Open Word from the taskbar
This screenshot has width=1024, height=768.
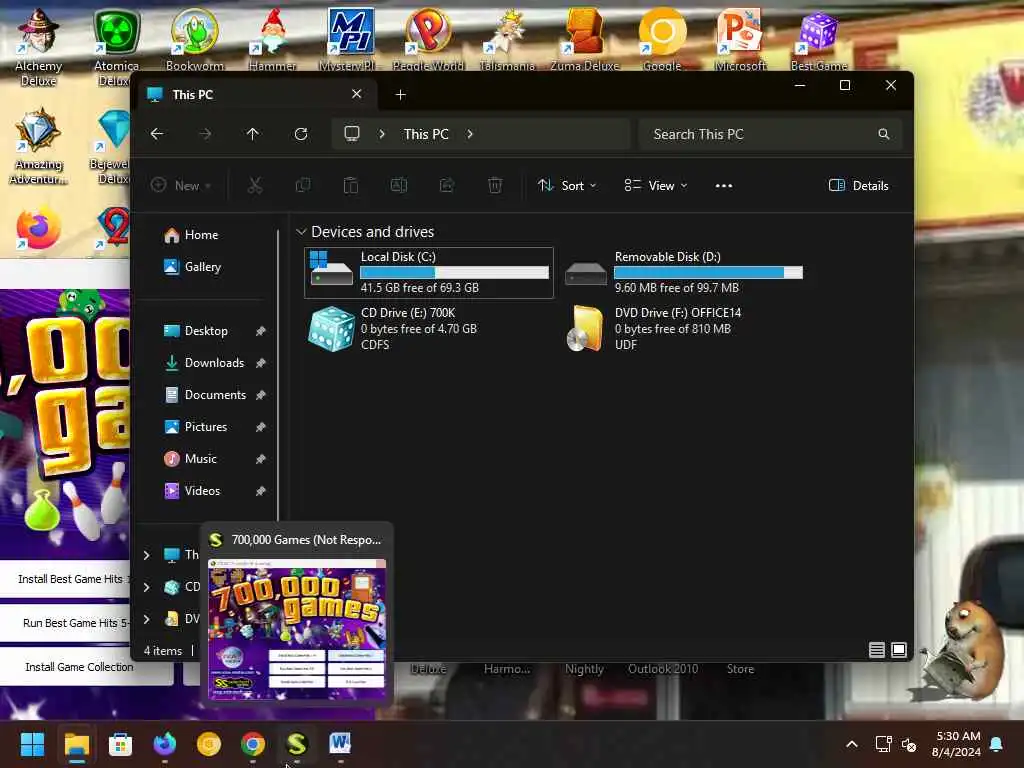pyautogui.click(x=340, y=744)
